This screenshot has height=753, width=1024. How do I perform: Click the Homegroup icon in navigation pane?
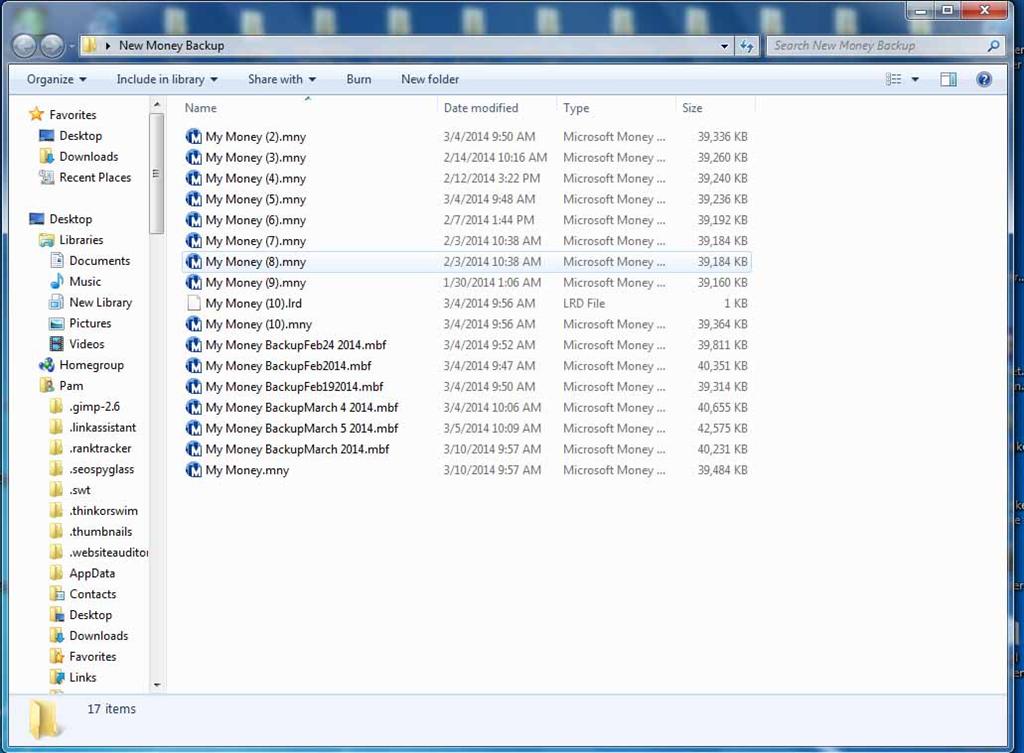46,365
